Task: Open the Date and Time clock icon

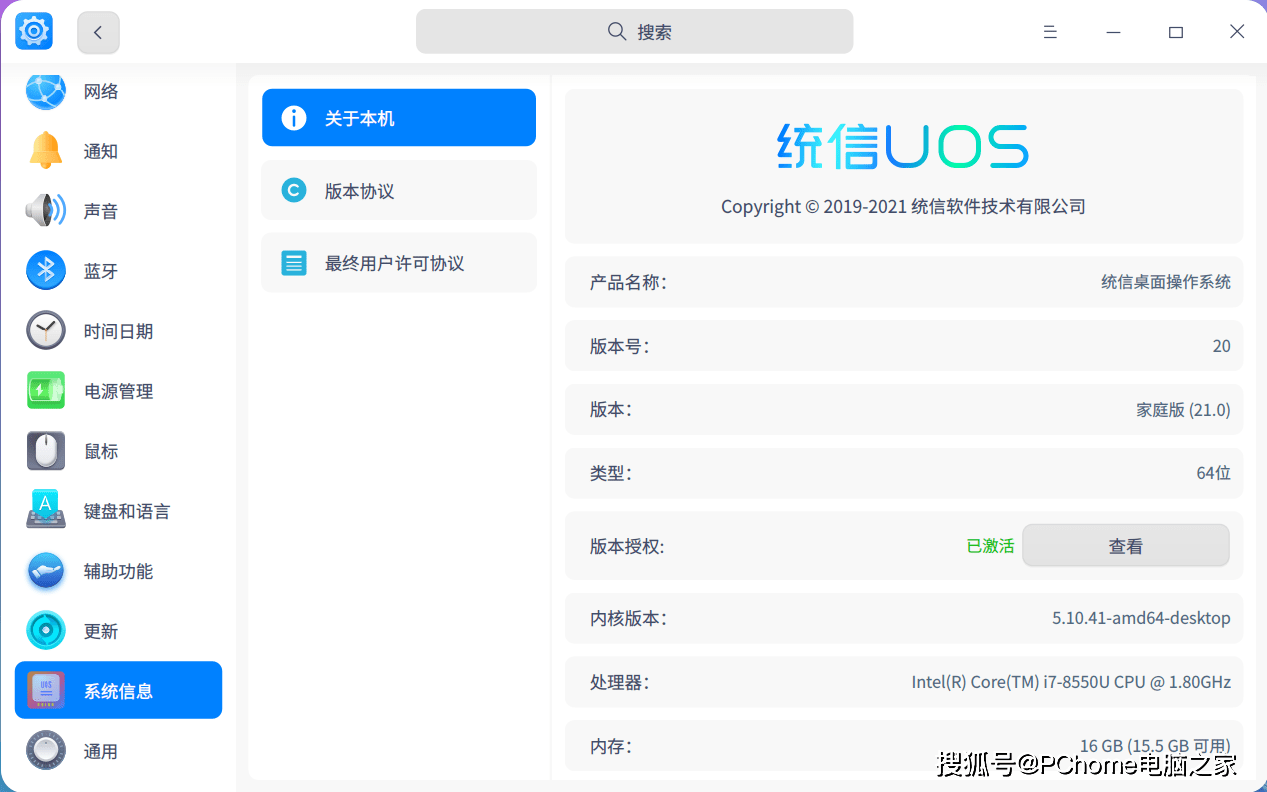Action: pos(45,331)
